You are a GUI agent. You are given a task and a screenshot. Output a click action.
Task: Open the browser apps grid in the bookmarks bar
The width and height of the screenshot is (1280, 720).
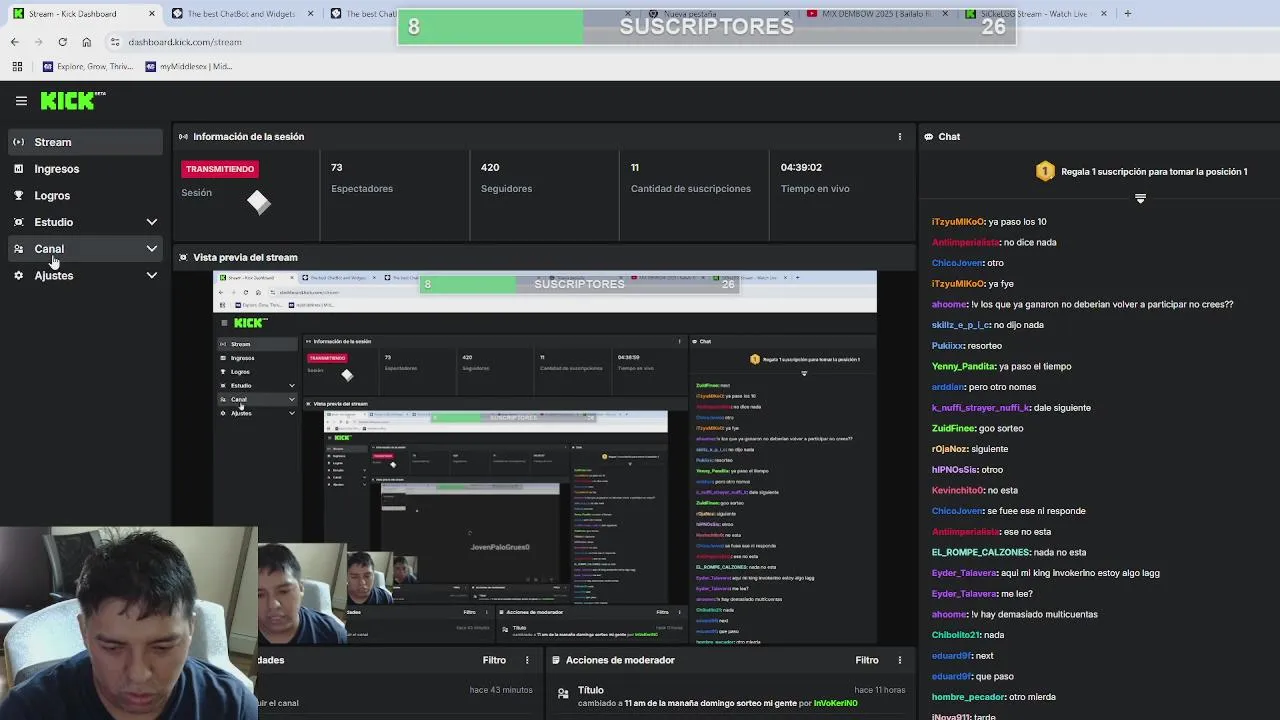(17, 67)
